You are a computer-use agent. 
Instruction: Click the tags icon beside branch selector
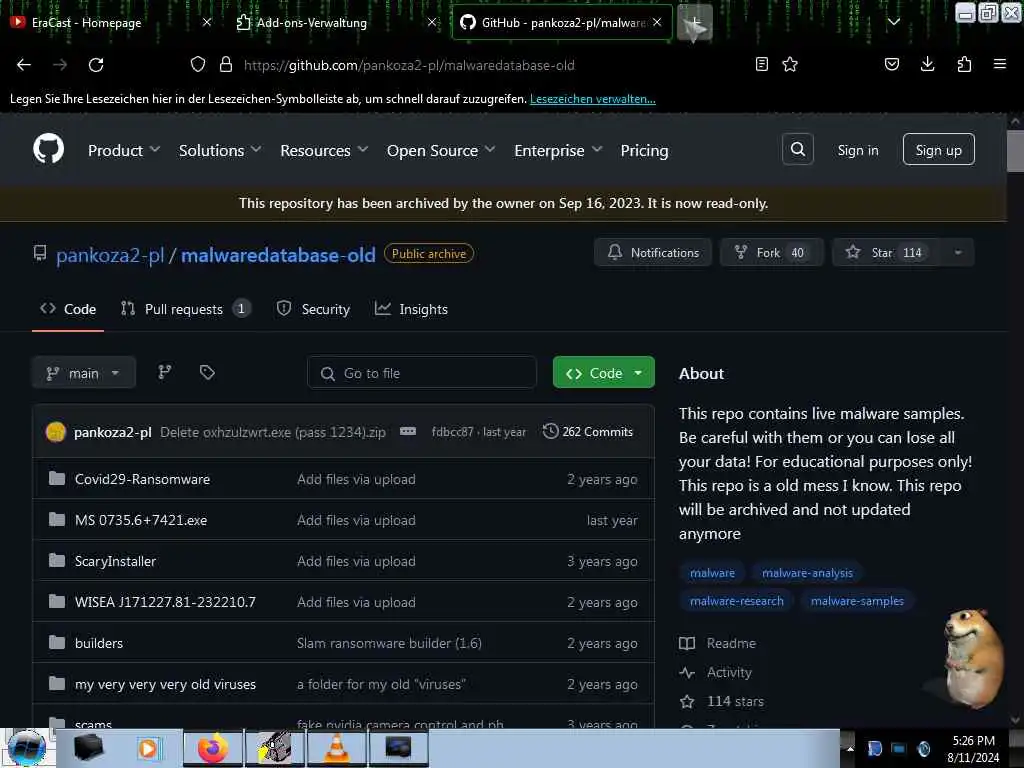click(207, 372)
